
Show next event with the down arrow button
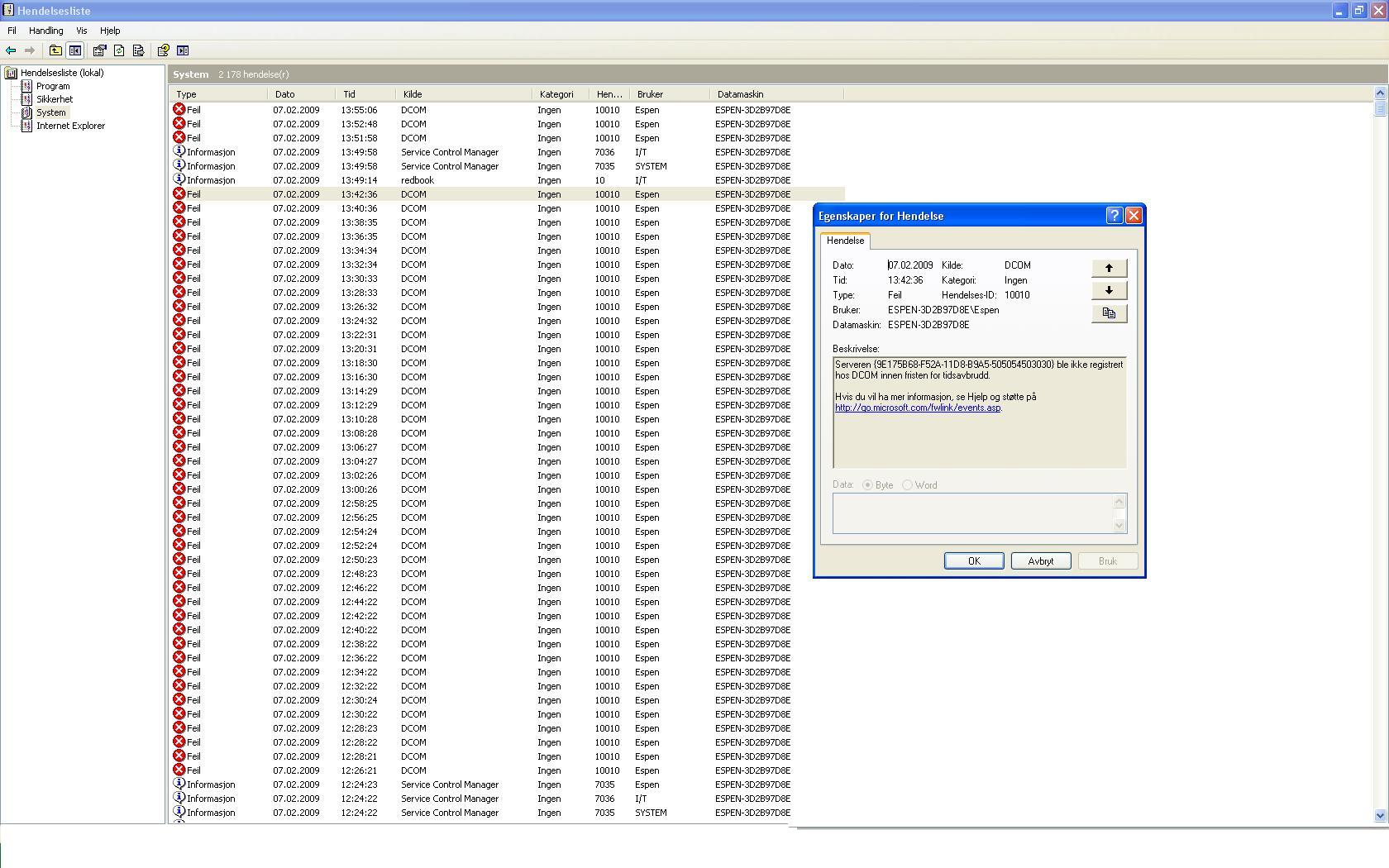coord(1109,290)
